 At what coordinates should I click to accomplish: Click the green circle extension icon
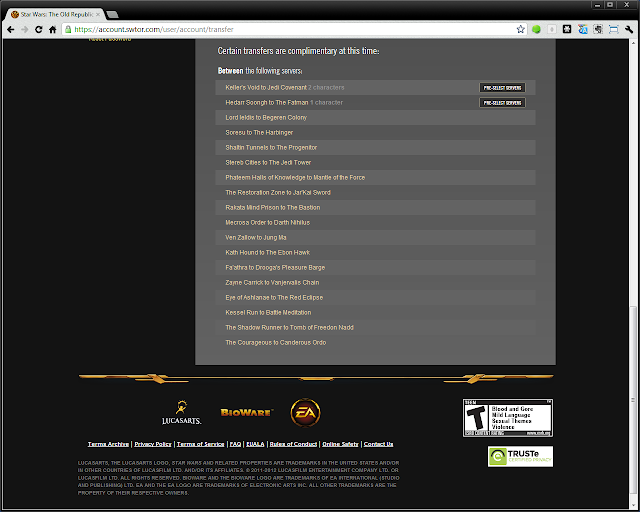coord(536,29)
